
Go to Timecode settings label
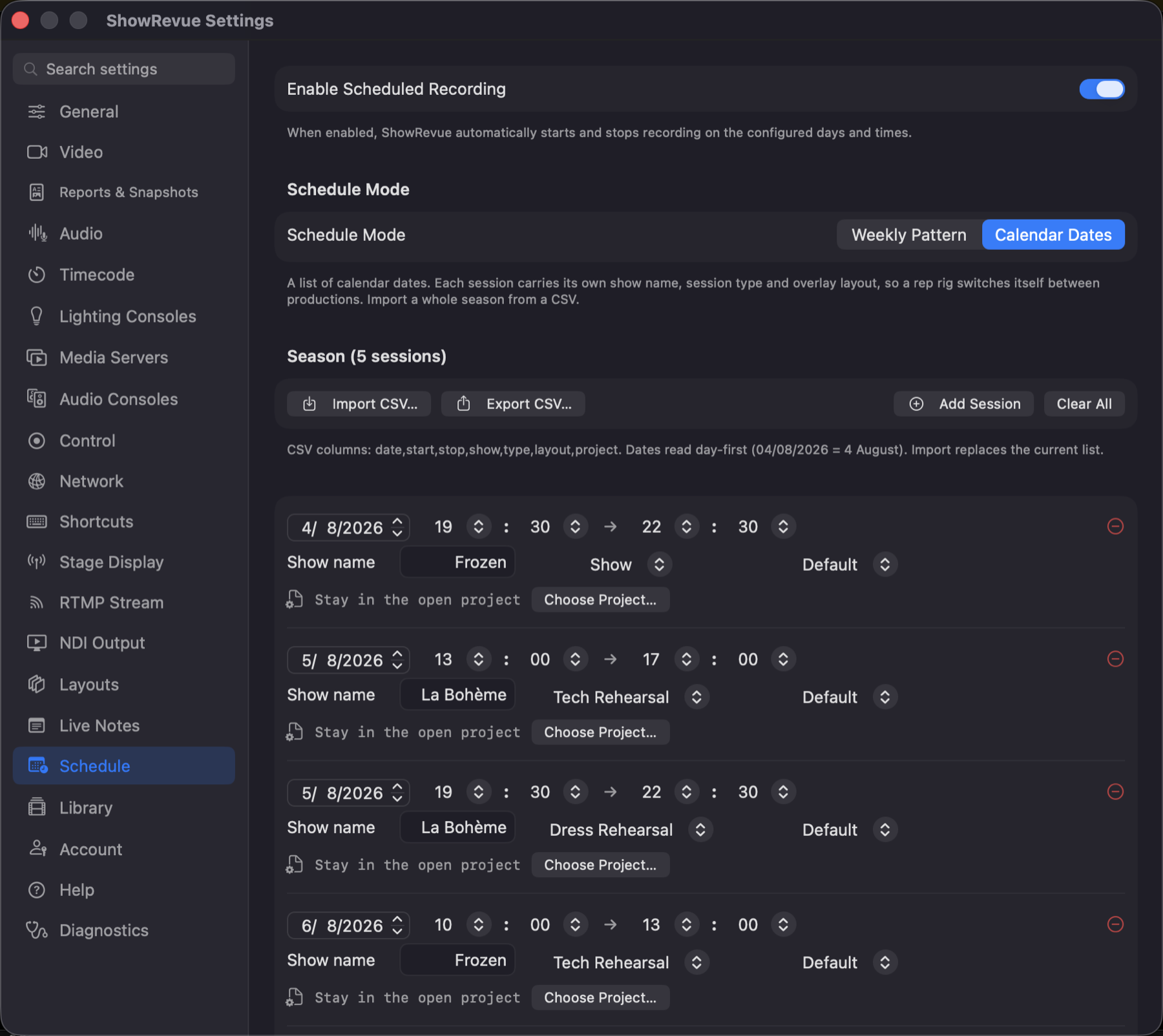pyautogui.click(x=97, y=275)
